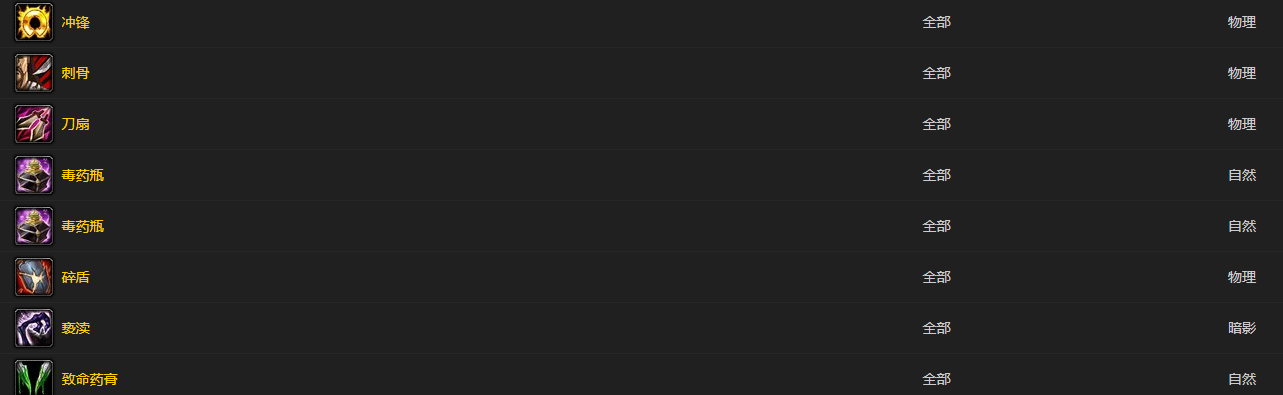Open the 冲锋 spell link

75,22
